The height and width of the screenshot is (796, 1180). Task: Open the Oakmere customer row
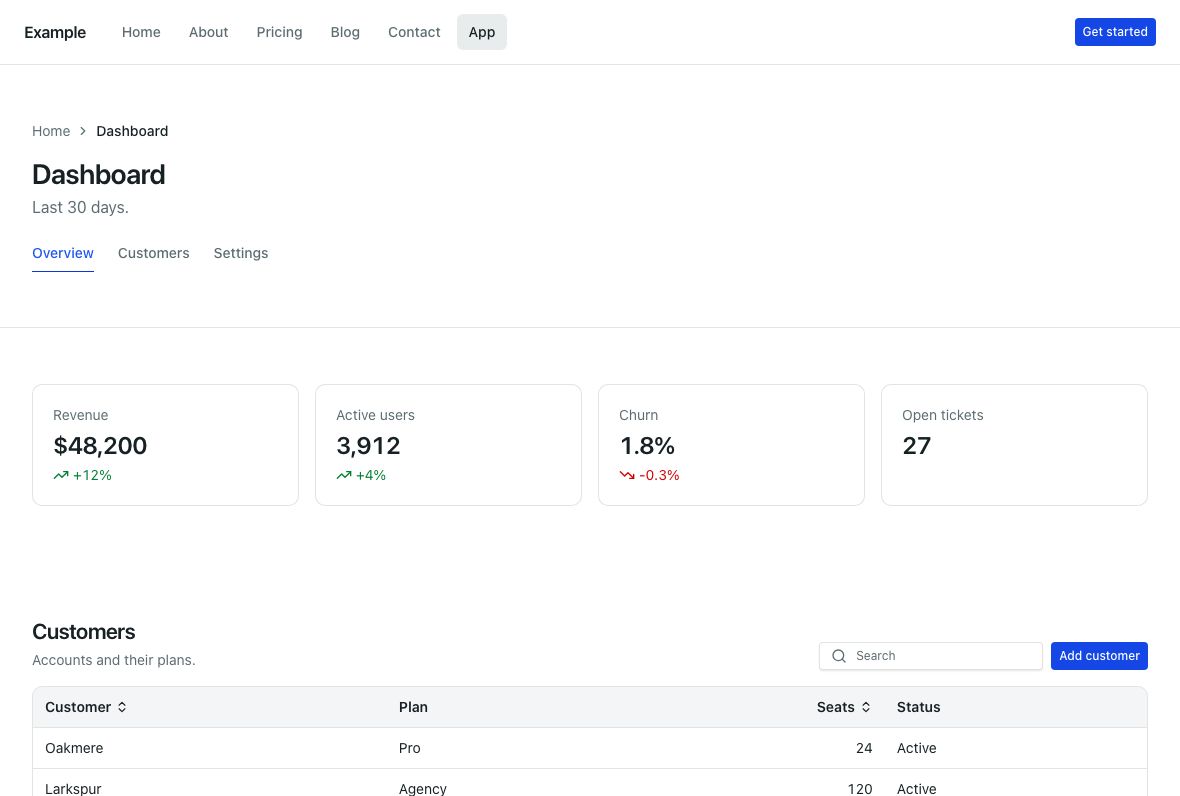(x=590, y=748)
